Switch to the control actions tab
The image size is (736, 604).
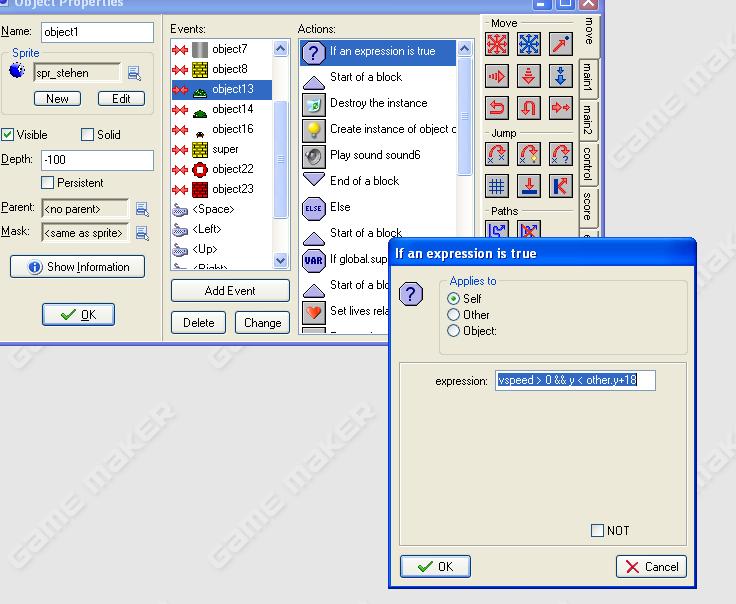click(589, 162)
